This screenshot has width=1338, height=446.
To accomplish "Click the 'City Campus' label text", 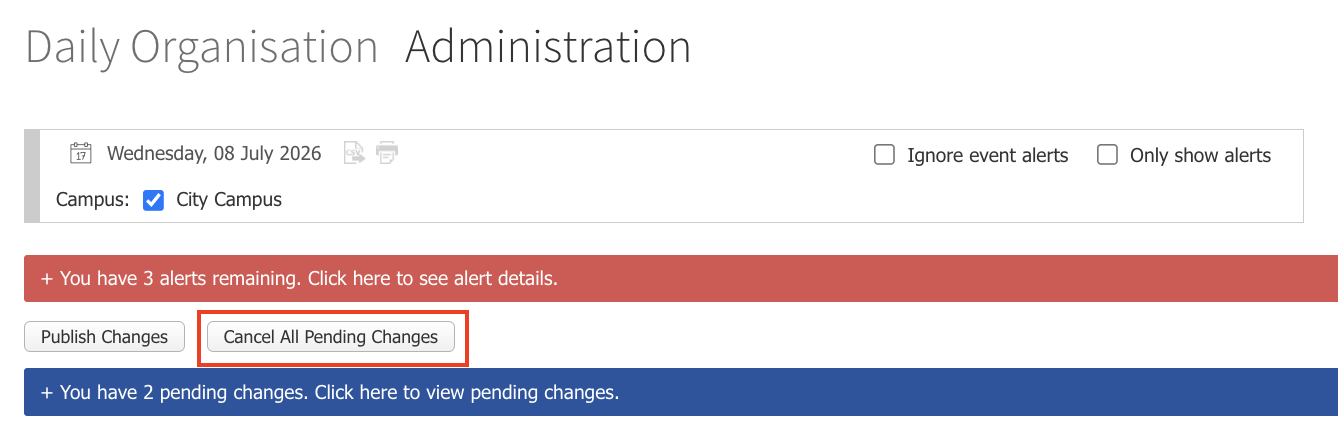I will (x=229, y=200).
